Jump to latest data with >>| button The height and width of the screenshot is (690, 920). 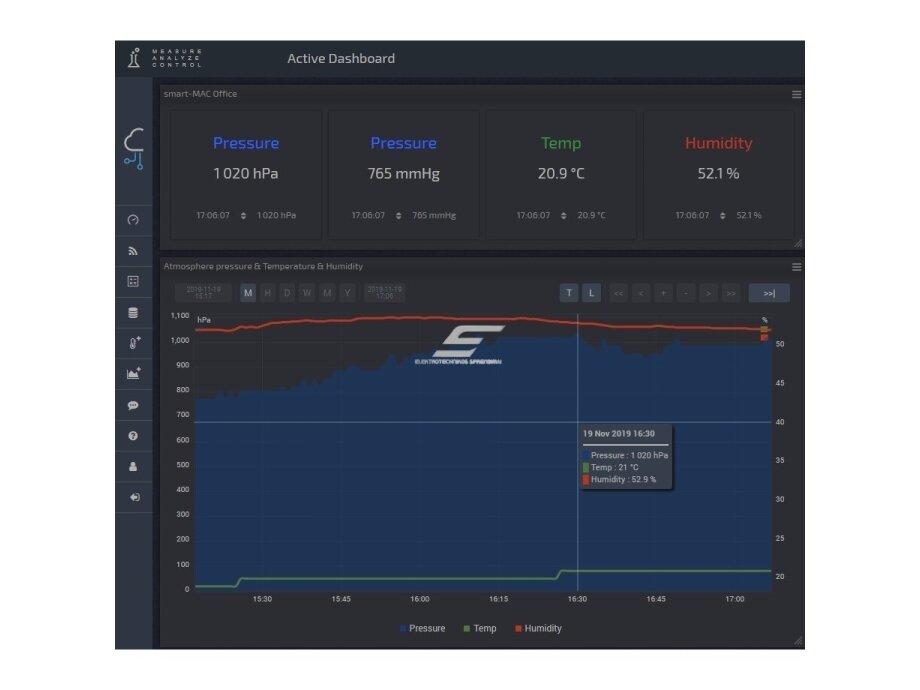click(x=769, y=293)
